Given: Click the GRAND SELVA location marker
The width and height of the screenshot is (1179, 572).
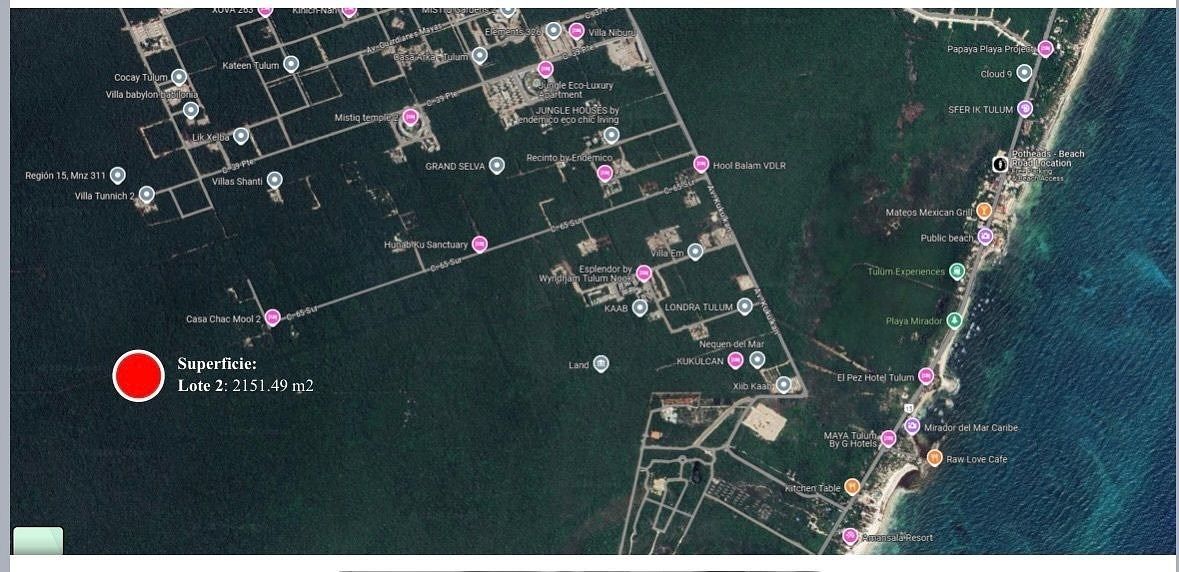Looking at the screenshot, I should (x=496, y=166).
